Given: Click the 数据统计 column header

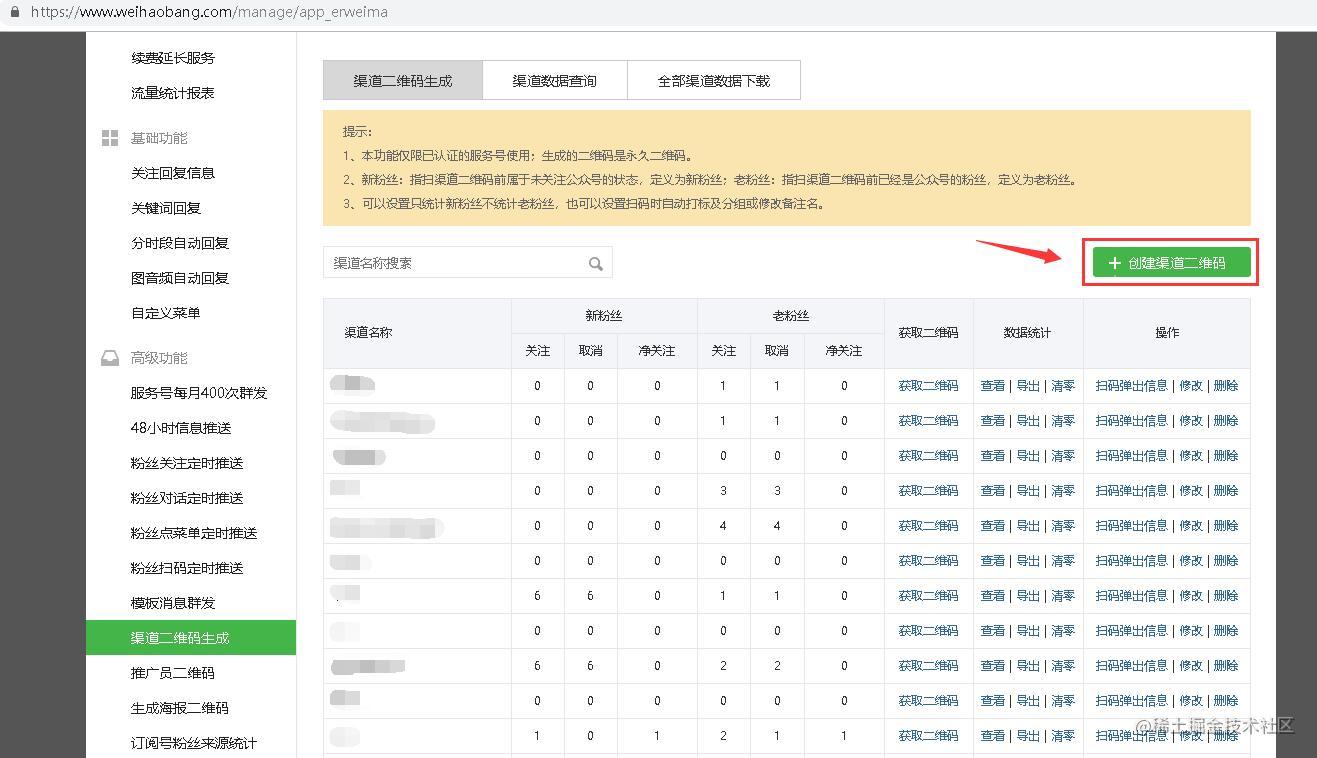Looking at the screenshot, I should coord(1028,333).
